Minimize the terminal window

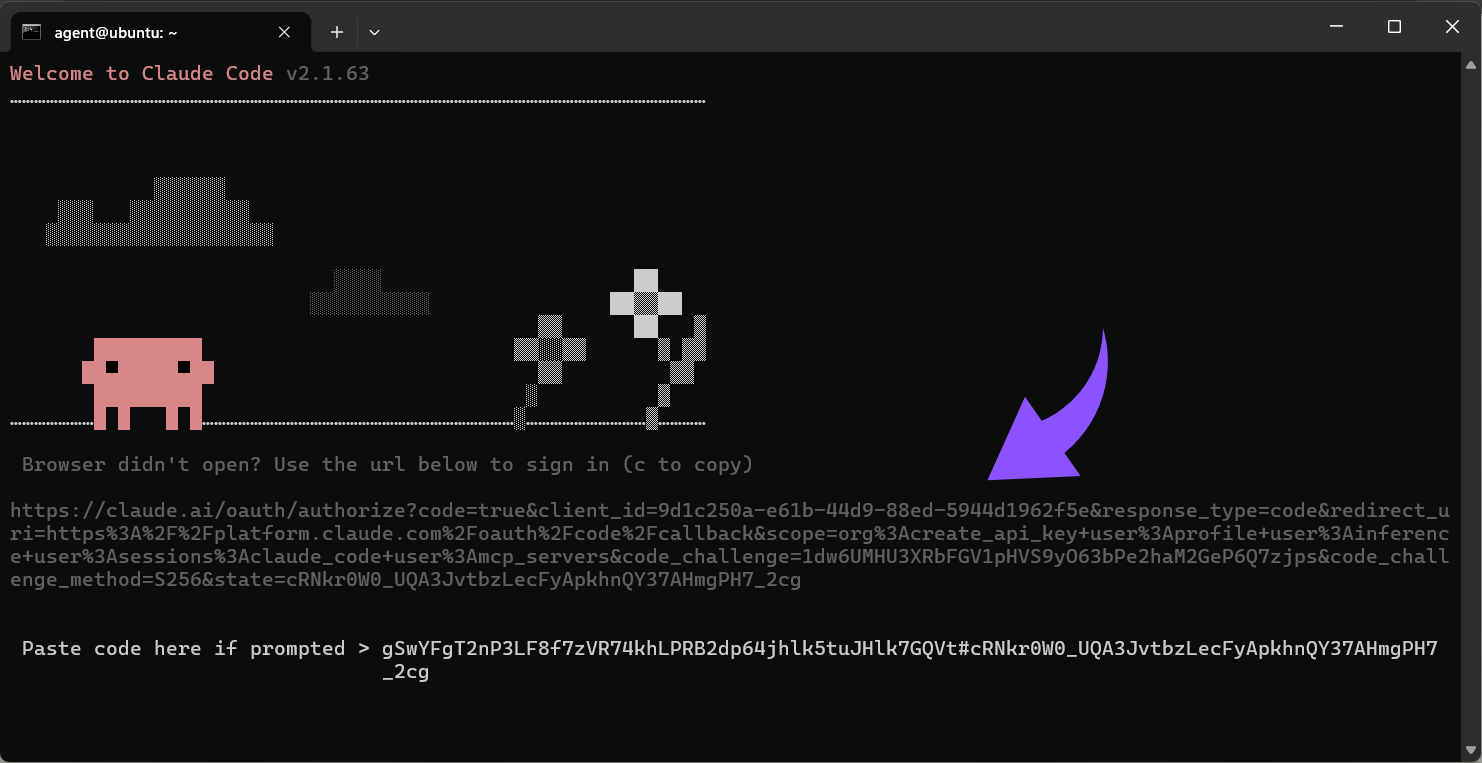click(1335, 27)
